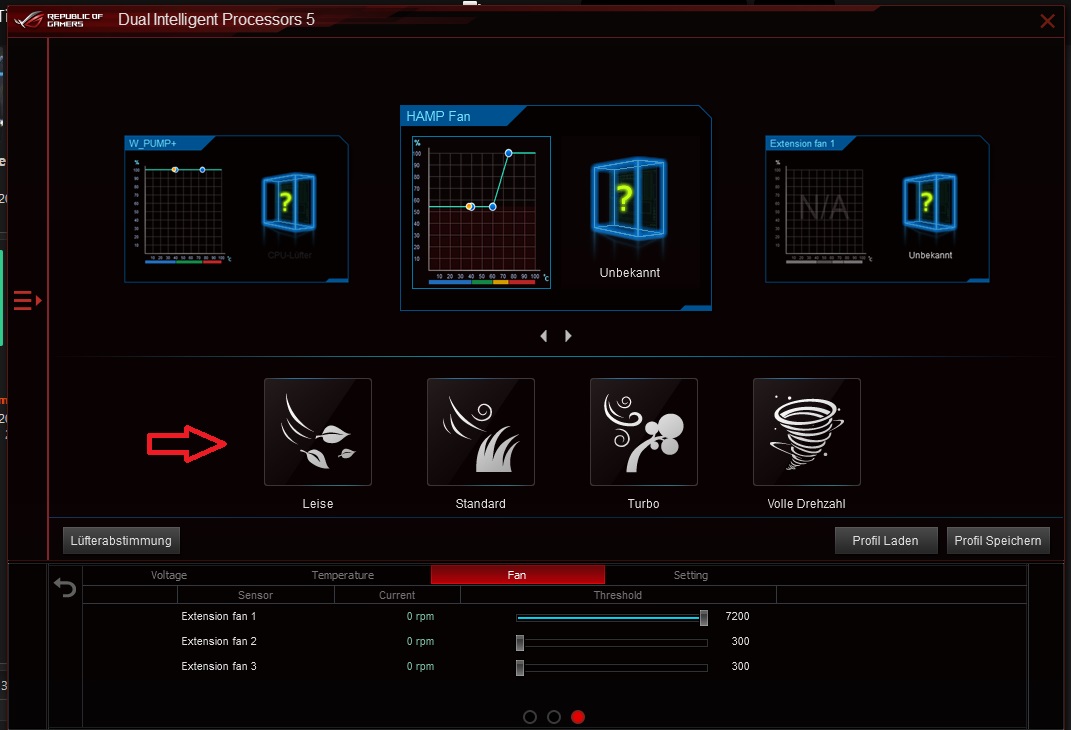Click the back arrow icon in monitor panel
This screenshot has height=730, width=1071.
pos(65,587)
